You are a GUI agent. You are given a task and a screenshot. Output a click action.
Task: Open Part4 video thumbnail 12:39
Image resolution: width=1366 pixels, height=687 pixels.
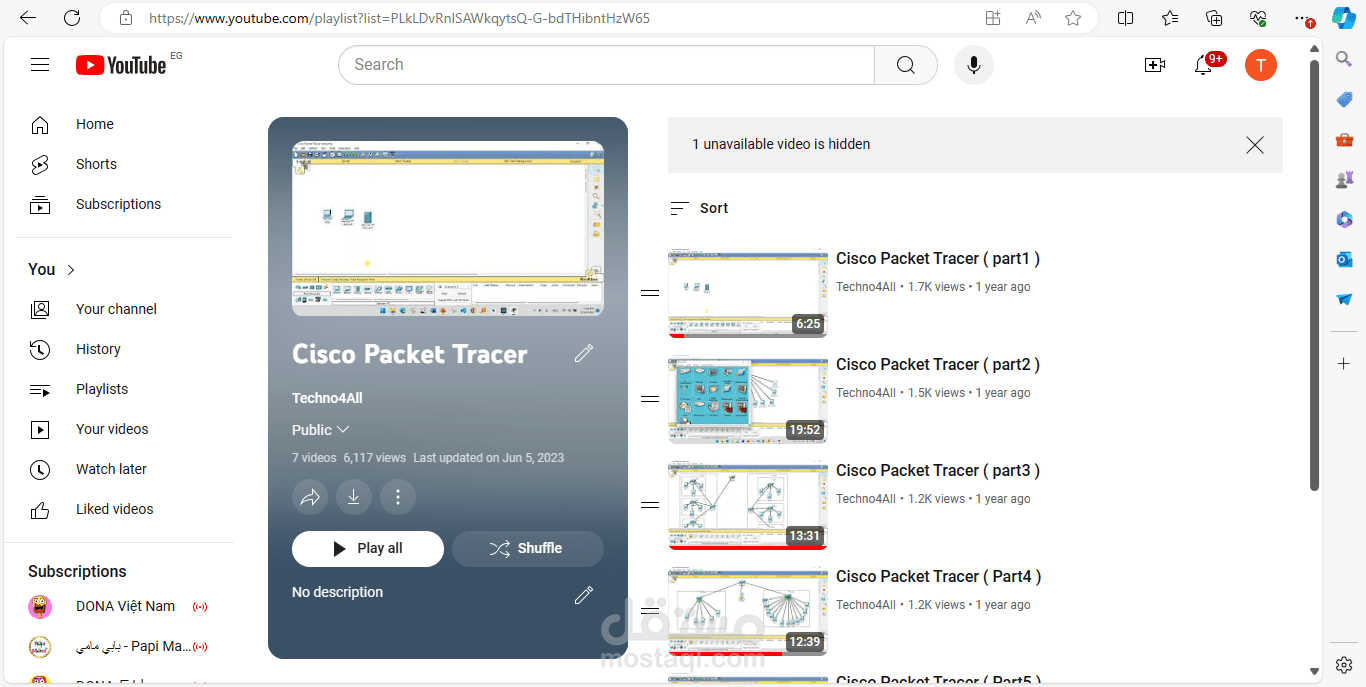click(x=748, y=611)
